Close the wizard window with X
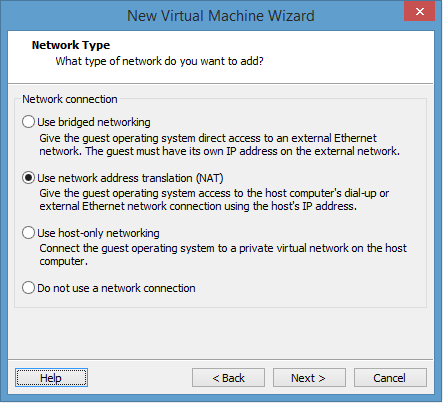 coord(420,12)
